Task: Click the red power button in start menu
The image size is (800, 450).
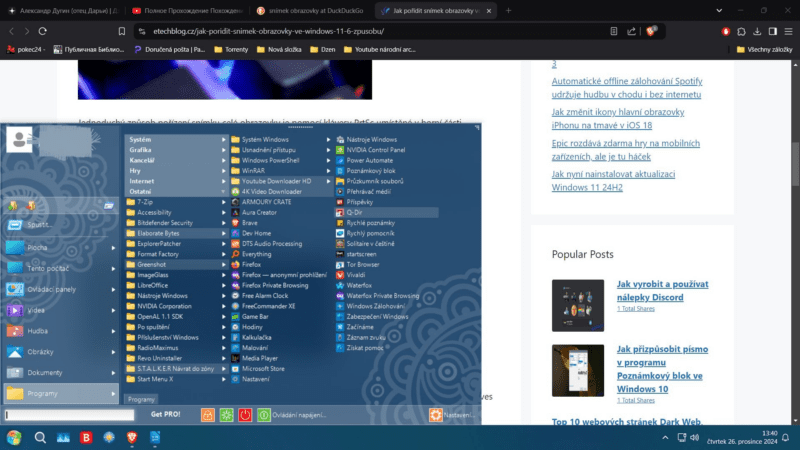Action: point(245,415)
